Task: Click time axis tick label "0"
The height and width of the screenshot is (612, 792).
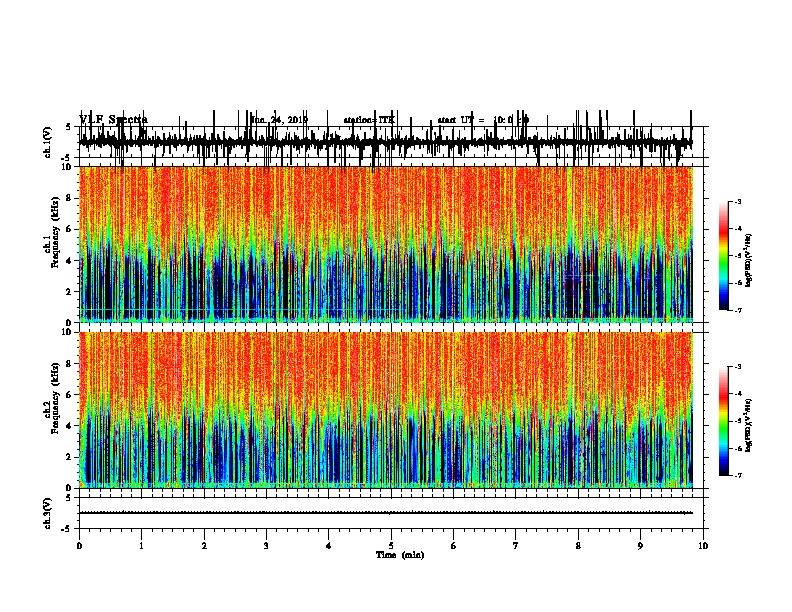Action: click(x=79, y=546)
